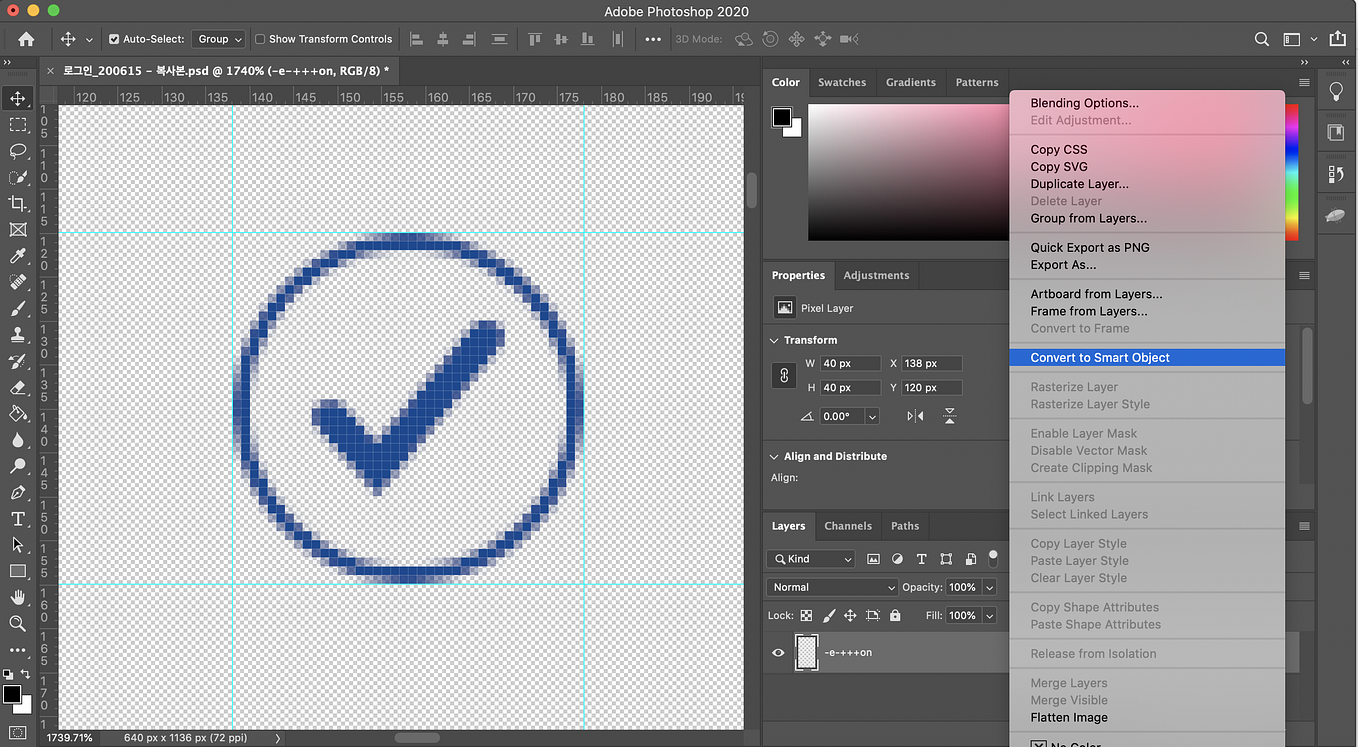
Task: Select the Eraser tool
Action: click(18, 388)
